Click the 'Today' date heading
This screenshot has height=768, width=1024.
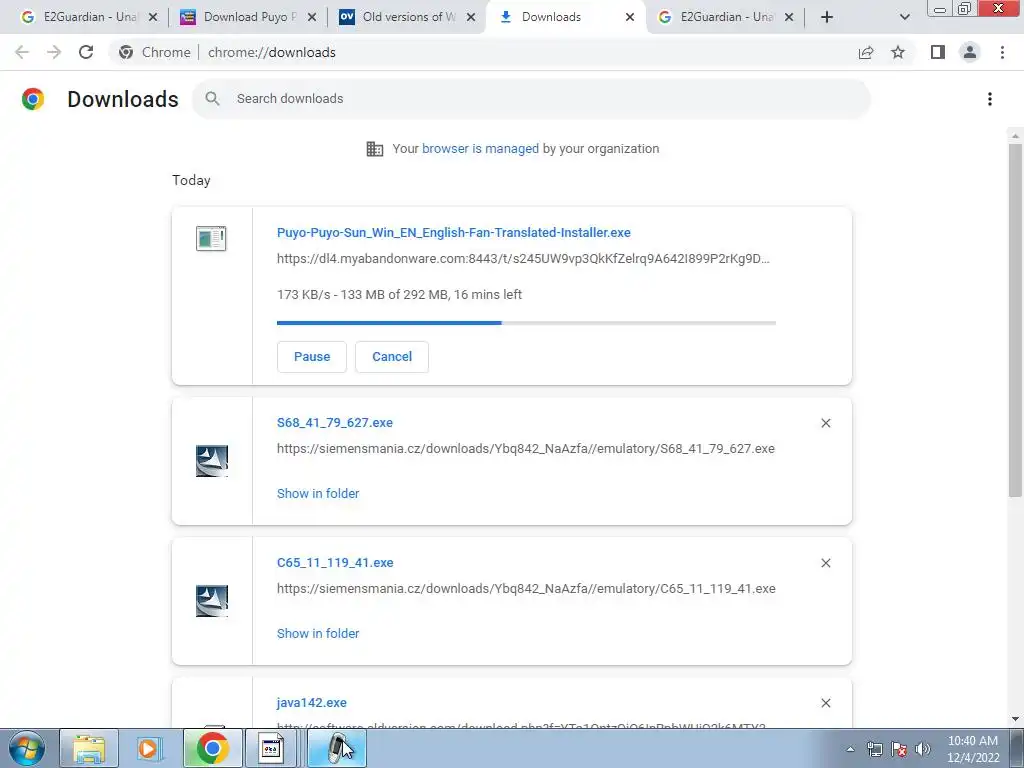[191, 180]
